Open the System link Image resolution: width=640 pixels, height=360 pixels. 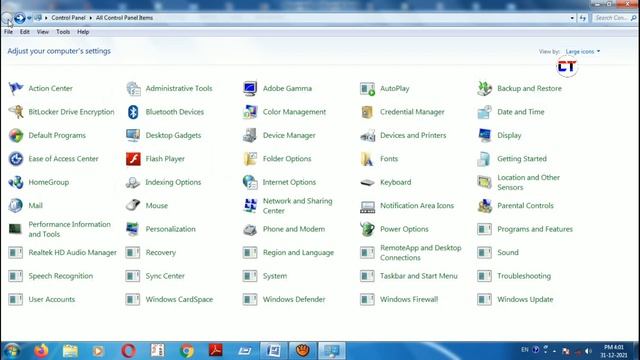coord(275,276)
